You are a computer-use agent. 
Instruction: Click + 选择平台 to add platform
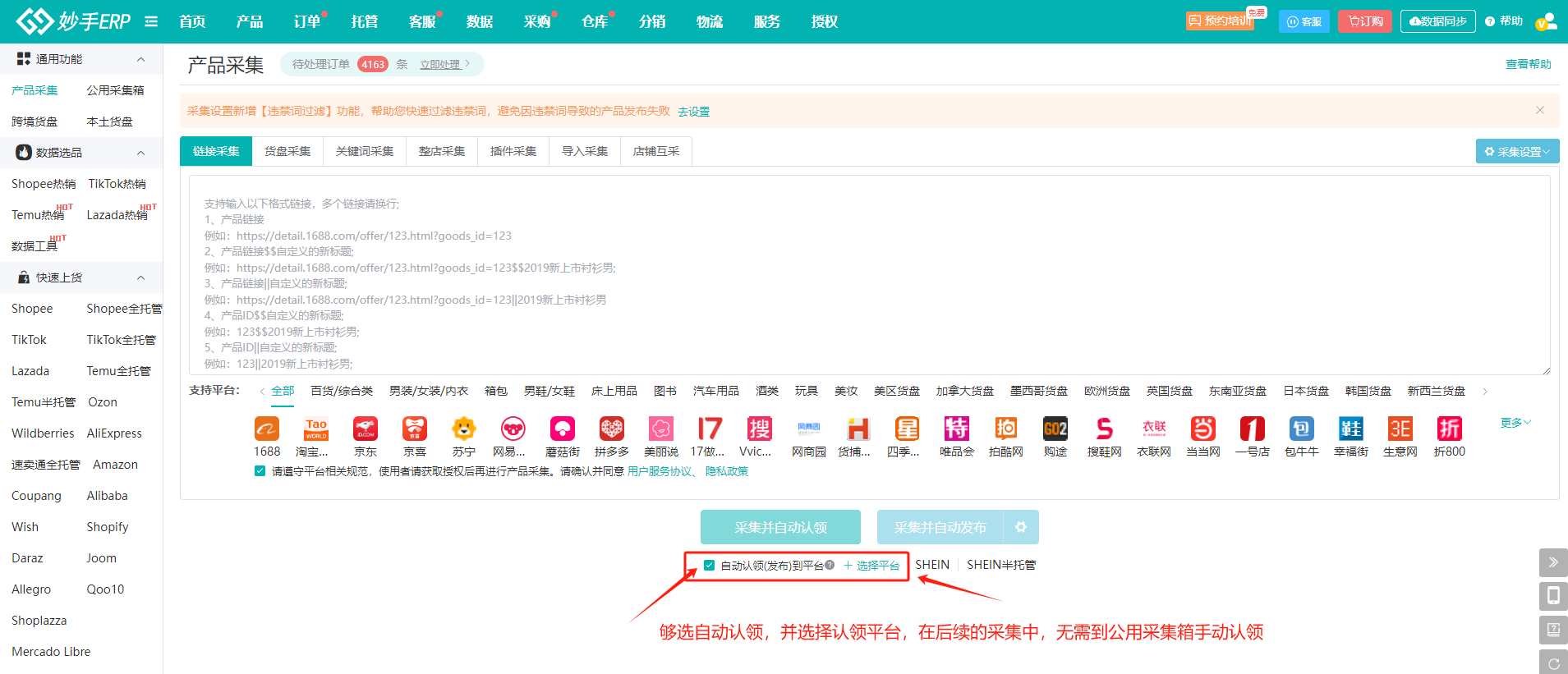click(871, 566)
